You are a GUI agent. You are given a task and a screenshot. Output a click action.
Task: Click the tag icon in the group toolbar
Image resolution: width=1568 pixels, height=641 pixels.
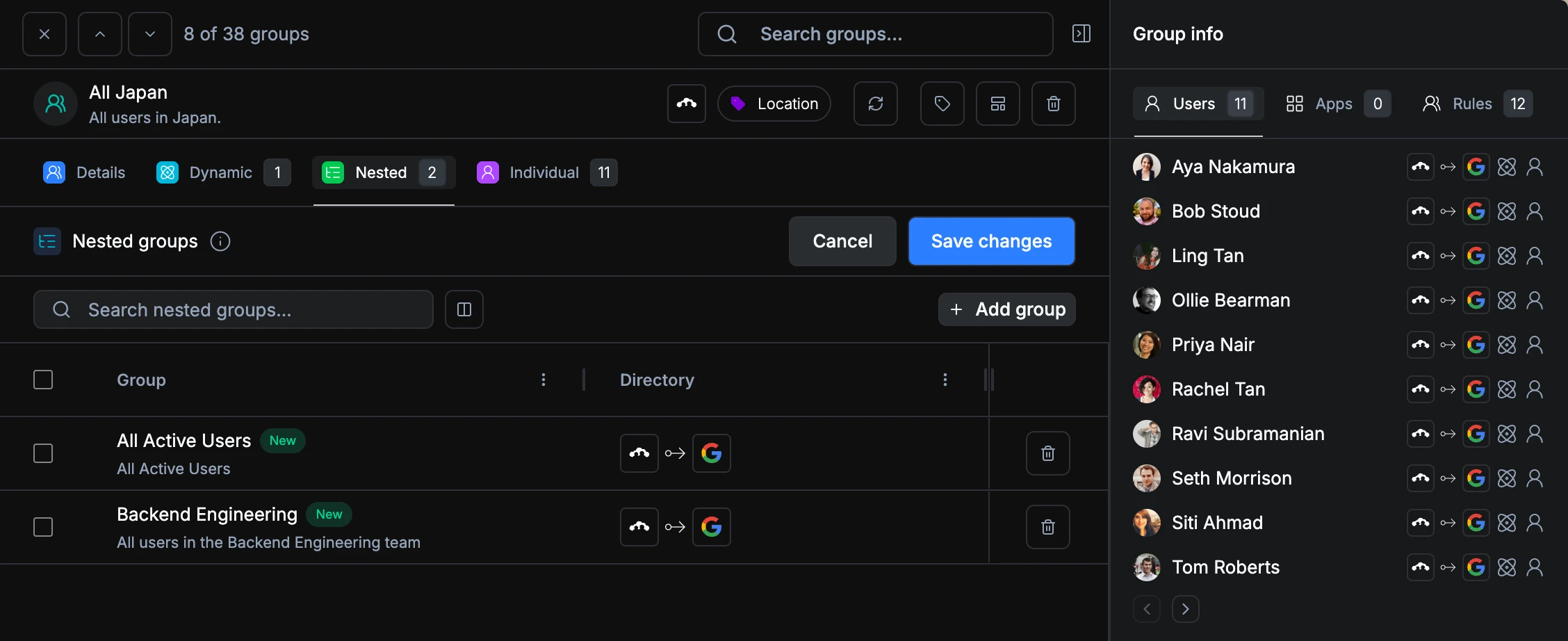pos(942,104)
